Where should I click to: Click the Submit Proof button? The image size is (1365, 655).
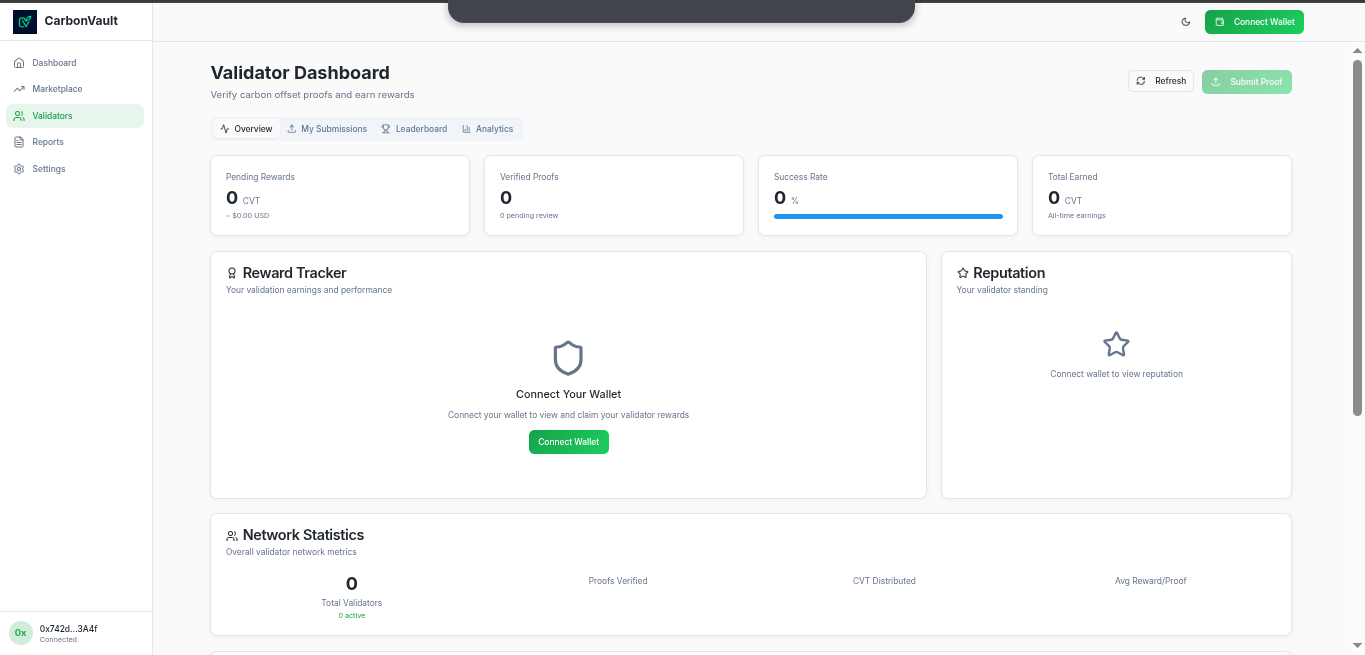pos(1246,82)
